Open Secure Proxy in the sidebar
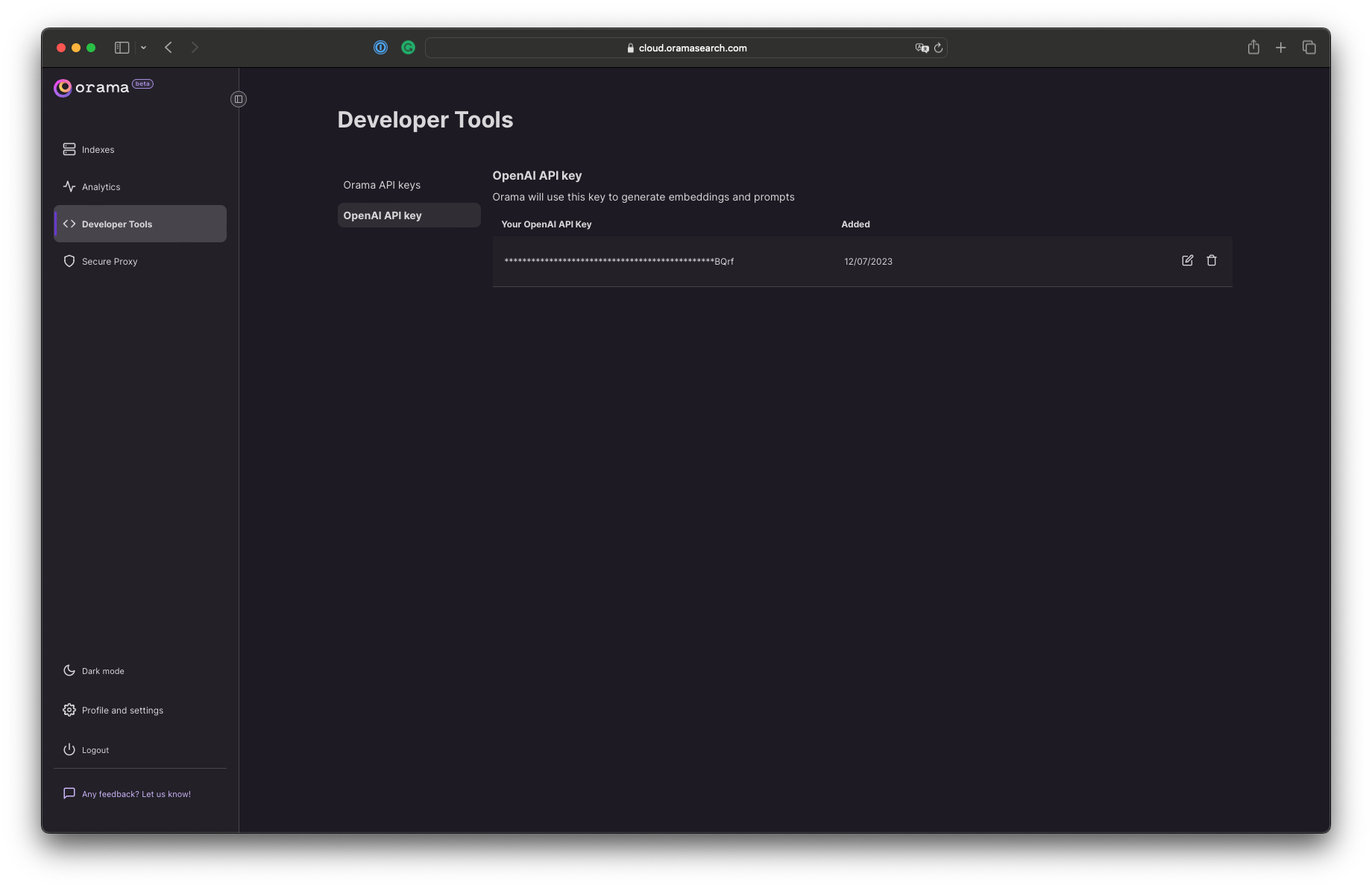 (140, 261)
